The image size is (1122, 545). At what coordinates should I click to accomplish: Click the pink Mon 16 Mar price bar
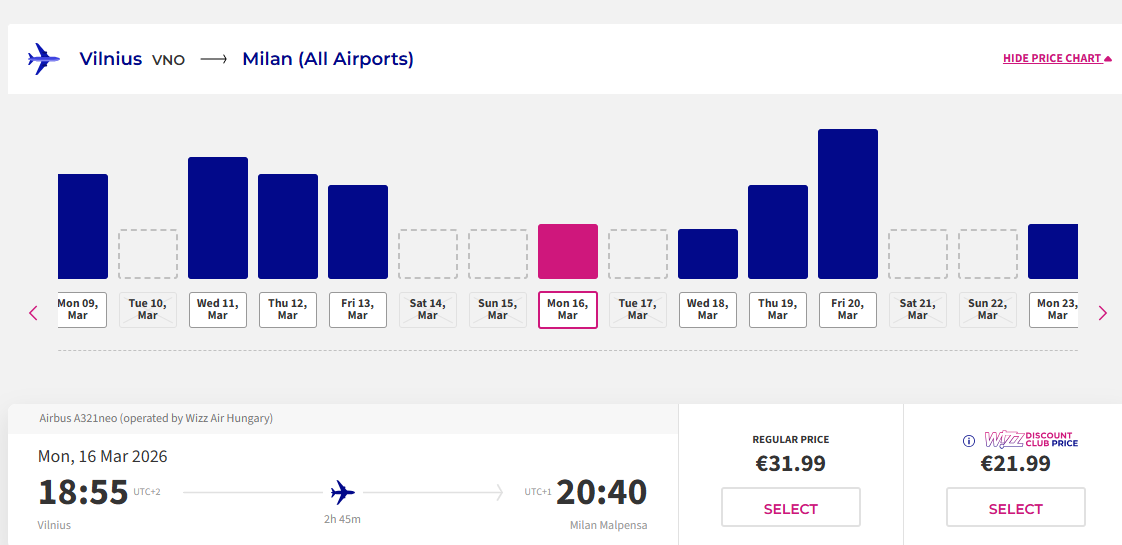[x=568, y=251]
